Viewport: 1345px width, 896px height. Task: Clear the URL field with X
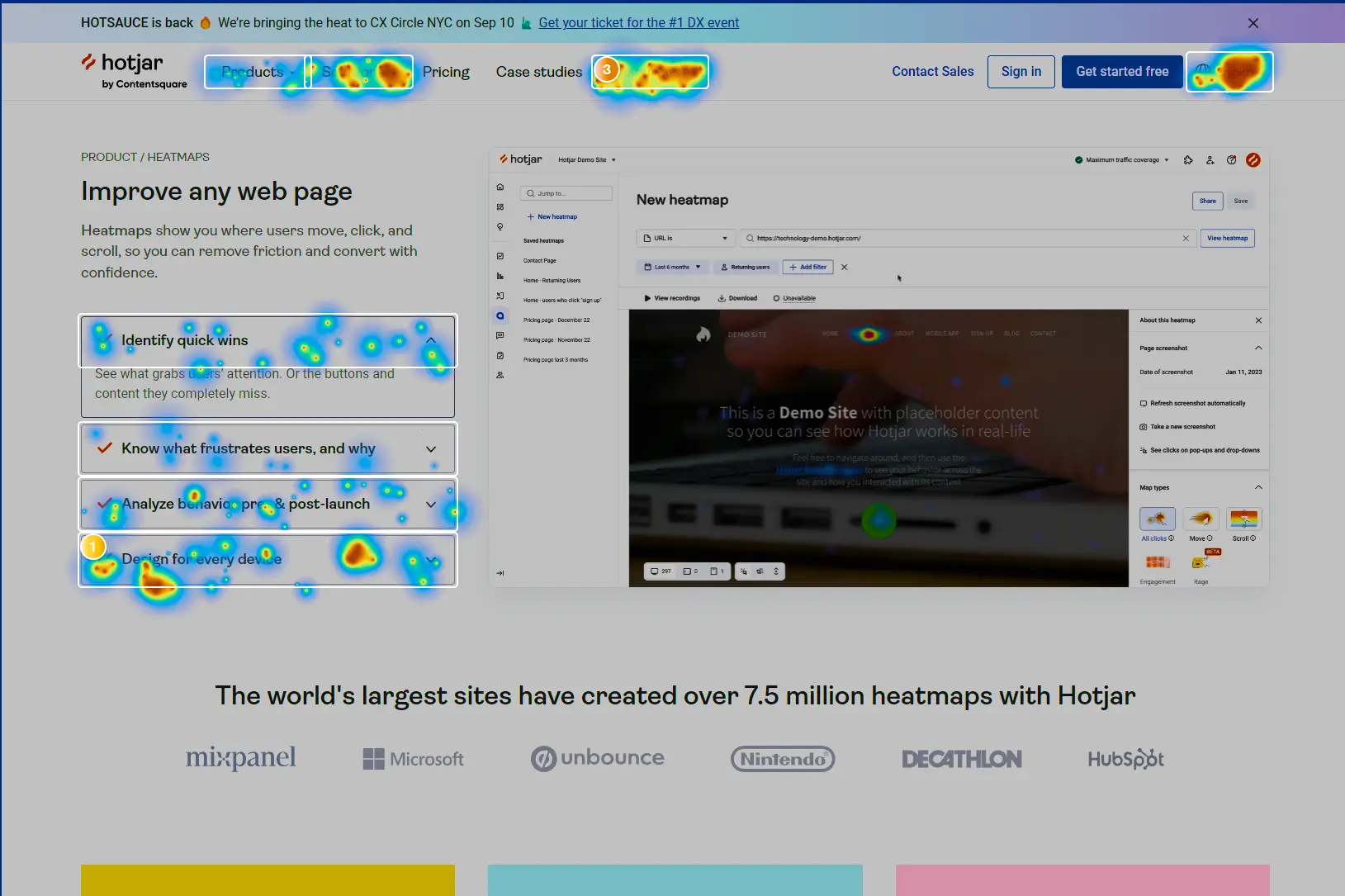tap(1186, 239)
